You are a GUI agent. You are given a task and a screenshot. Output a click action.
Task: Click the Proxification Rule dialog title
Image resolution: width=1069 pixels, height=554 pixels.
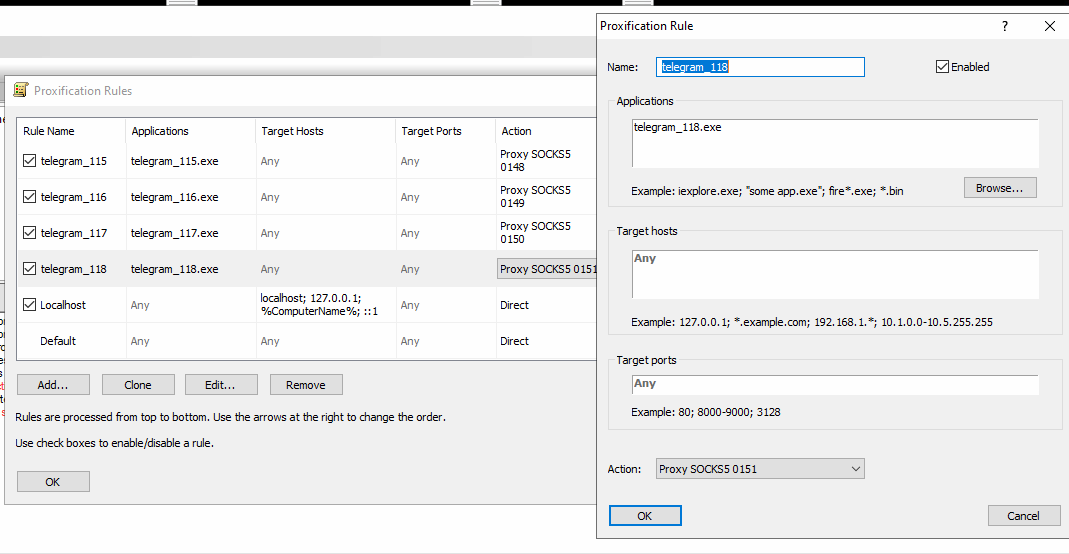pyautogui.click(x=646, y=26)
